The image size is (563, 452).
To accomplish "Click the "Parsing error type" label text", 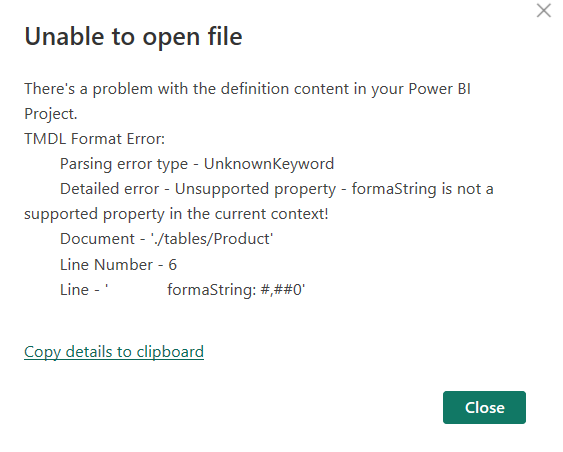I will pos(124,164).
